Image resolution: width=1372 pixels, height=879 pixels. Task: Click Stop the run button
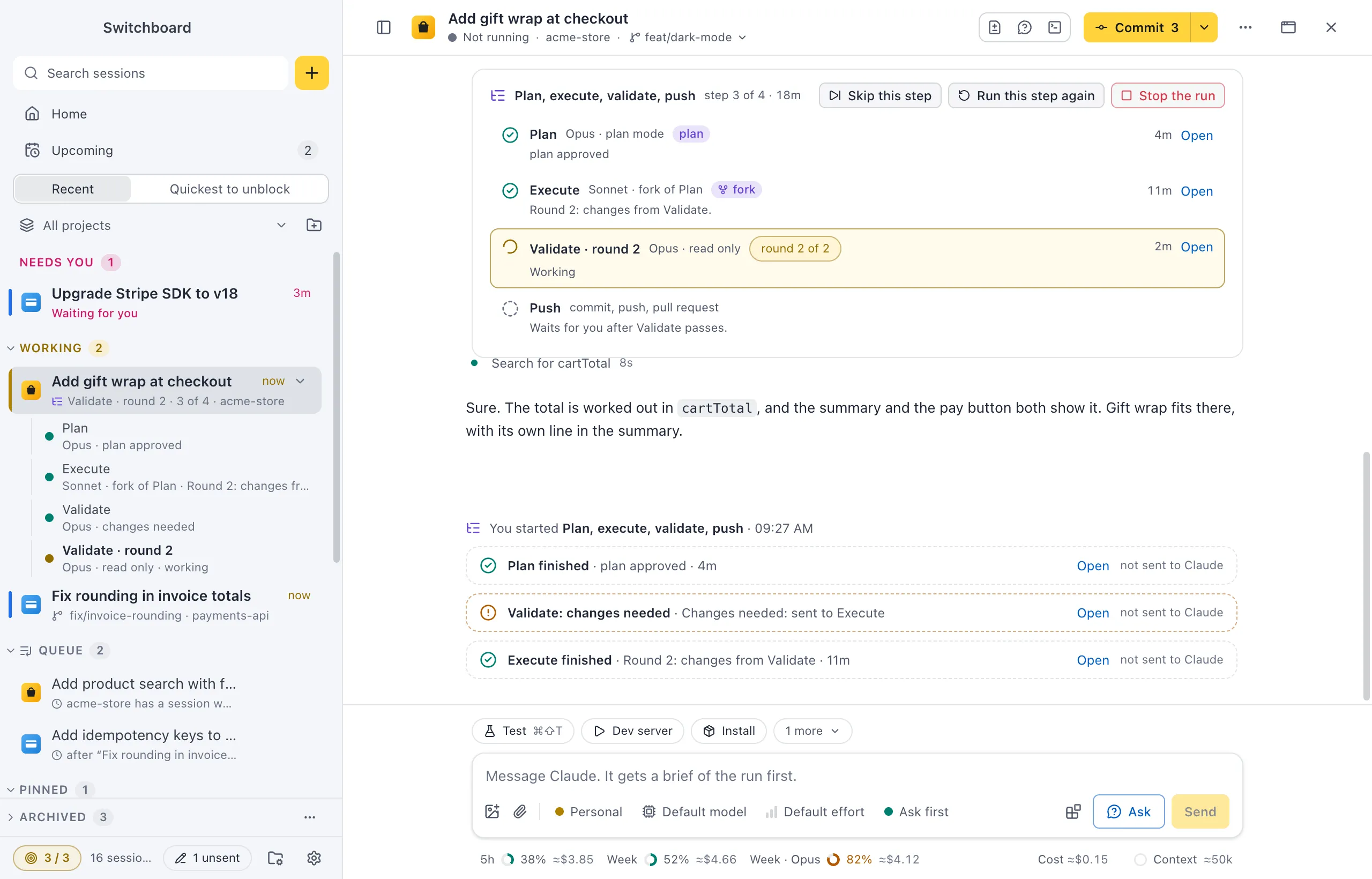coord(1168,95)
